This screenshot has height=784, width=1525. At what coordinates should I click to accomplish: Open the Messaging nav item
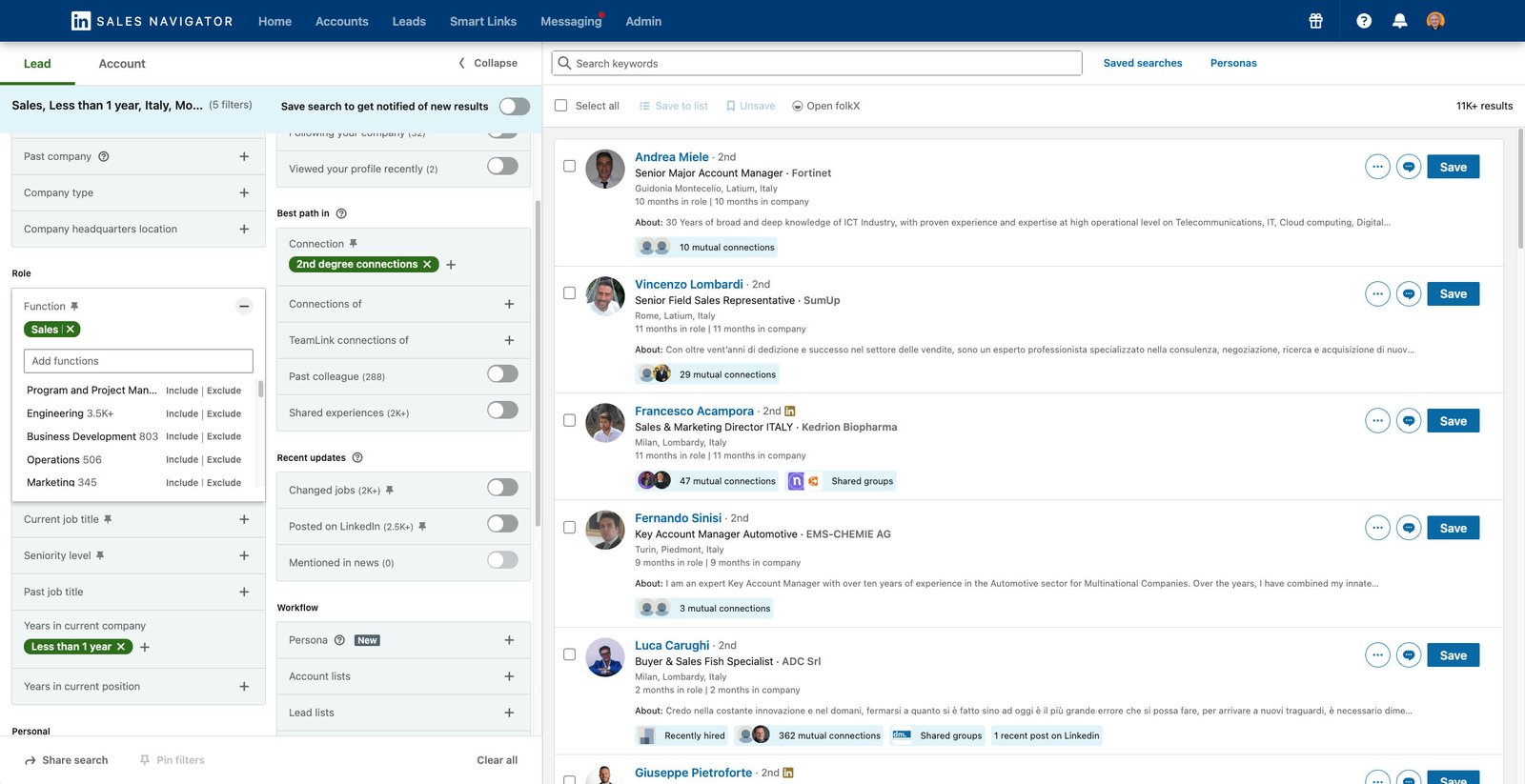click(x=571, y=21)
